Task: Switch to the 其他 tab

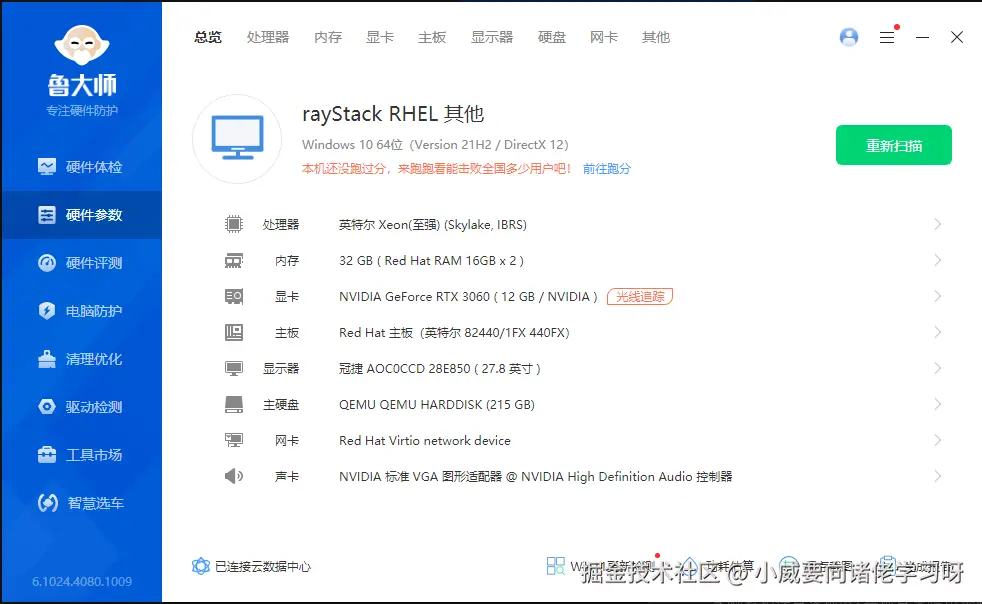Action: point(656,38)
